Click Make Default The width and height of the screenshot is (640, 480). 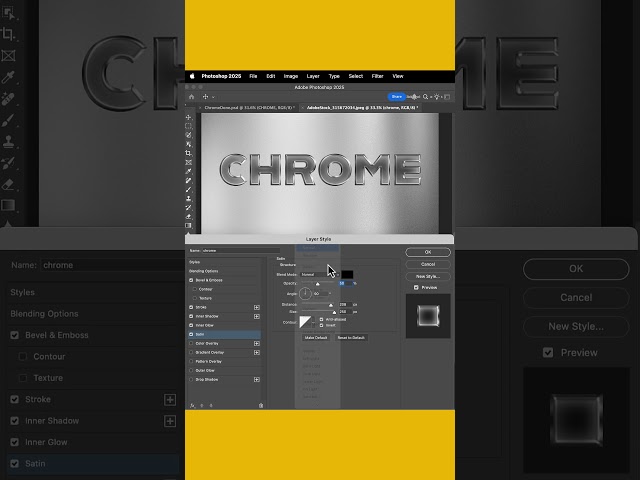(316, 338)
